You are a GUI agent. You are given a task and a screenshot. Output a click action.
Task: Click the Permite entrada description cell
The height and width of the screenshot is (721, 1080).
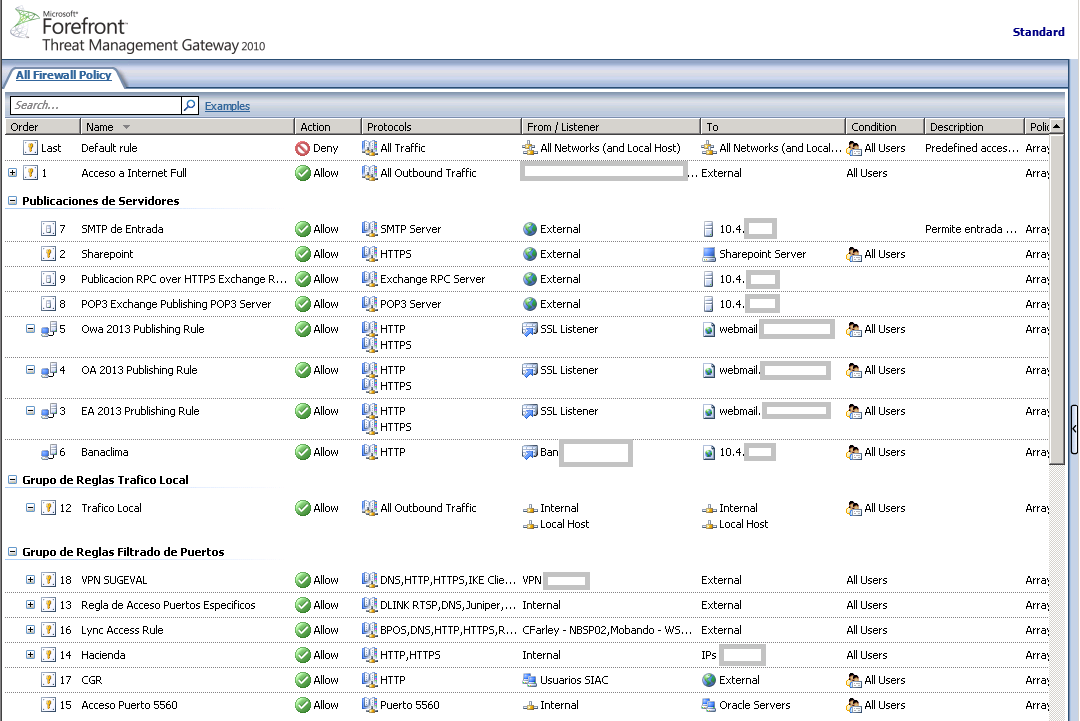(x=971, y=229)
